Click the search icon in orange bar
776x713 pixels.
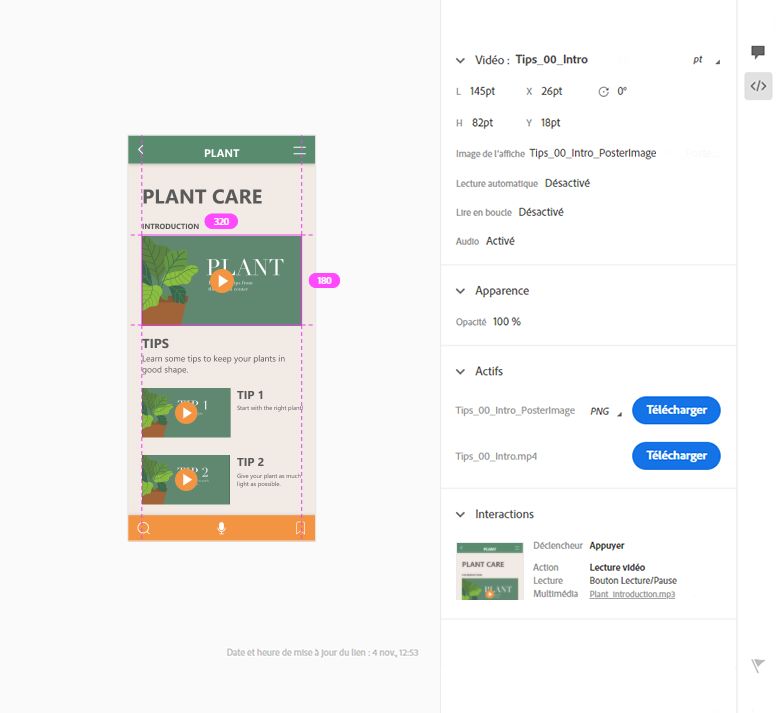coord(144,528)
